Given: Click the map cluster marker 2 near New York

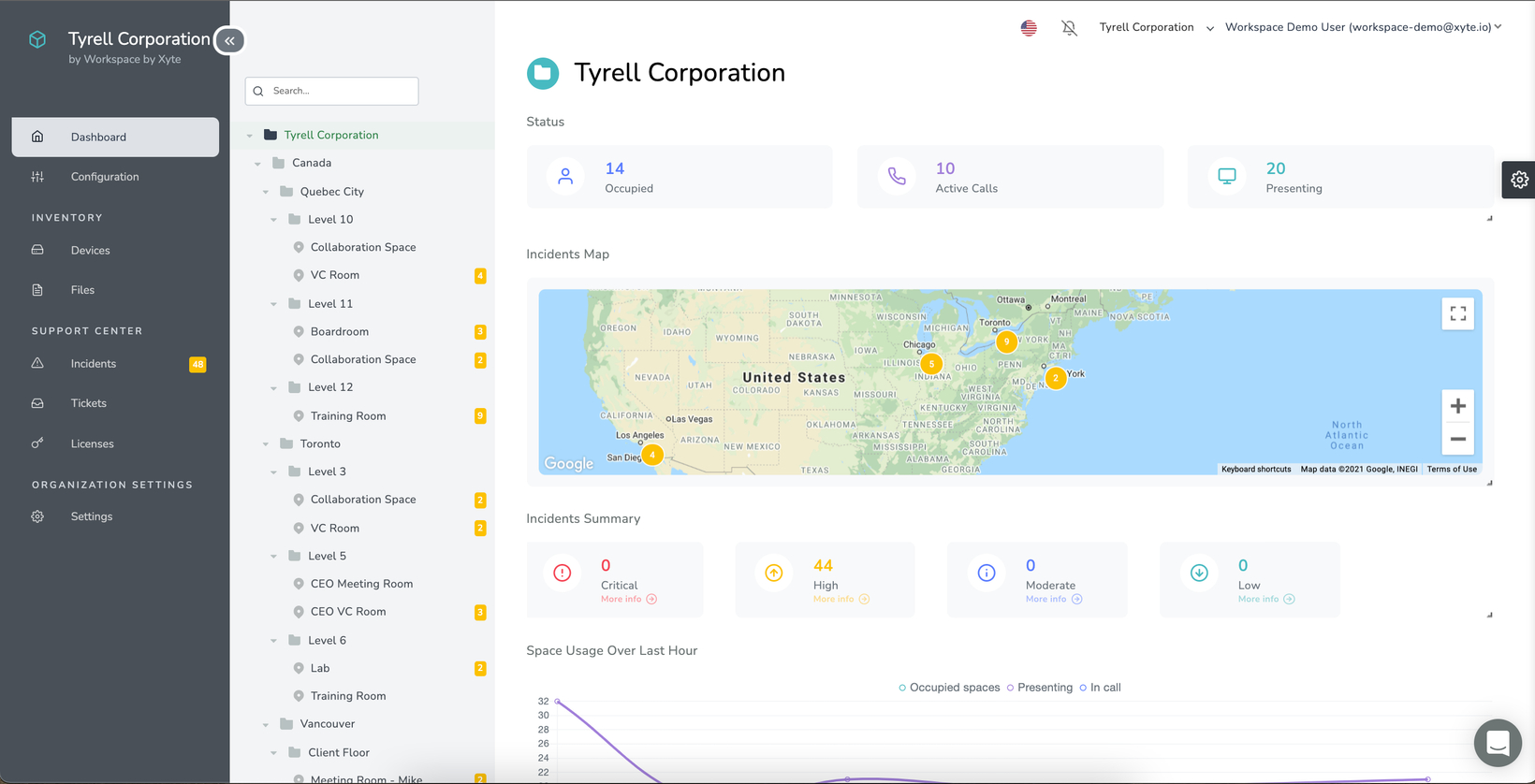Looking at the screenshot, I should coord(1056,378).
